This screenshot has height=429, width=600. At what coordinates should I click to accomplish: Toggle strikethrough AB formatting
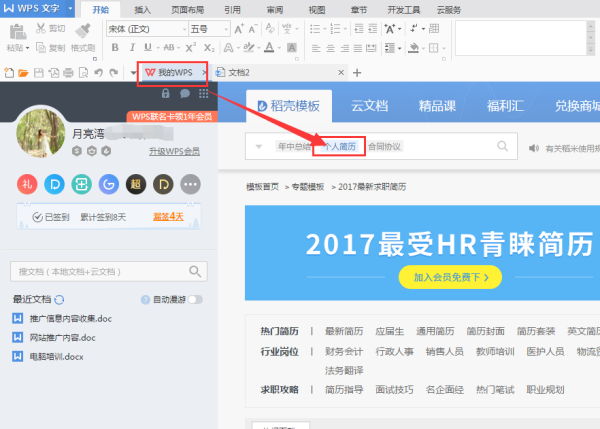point(169,47)
